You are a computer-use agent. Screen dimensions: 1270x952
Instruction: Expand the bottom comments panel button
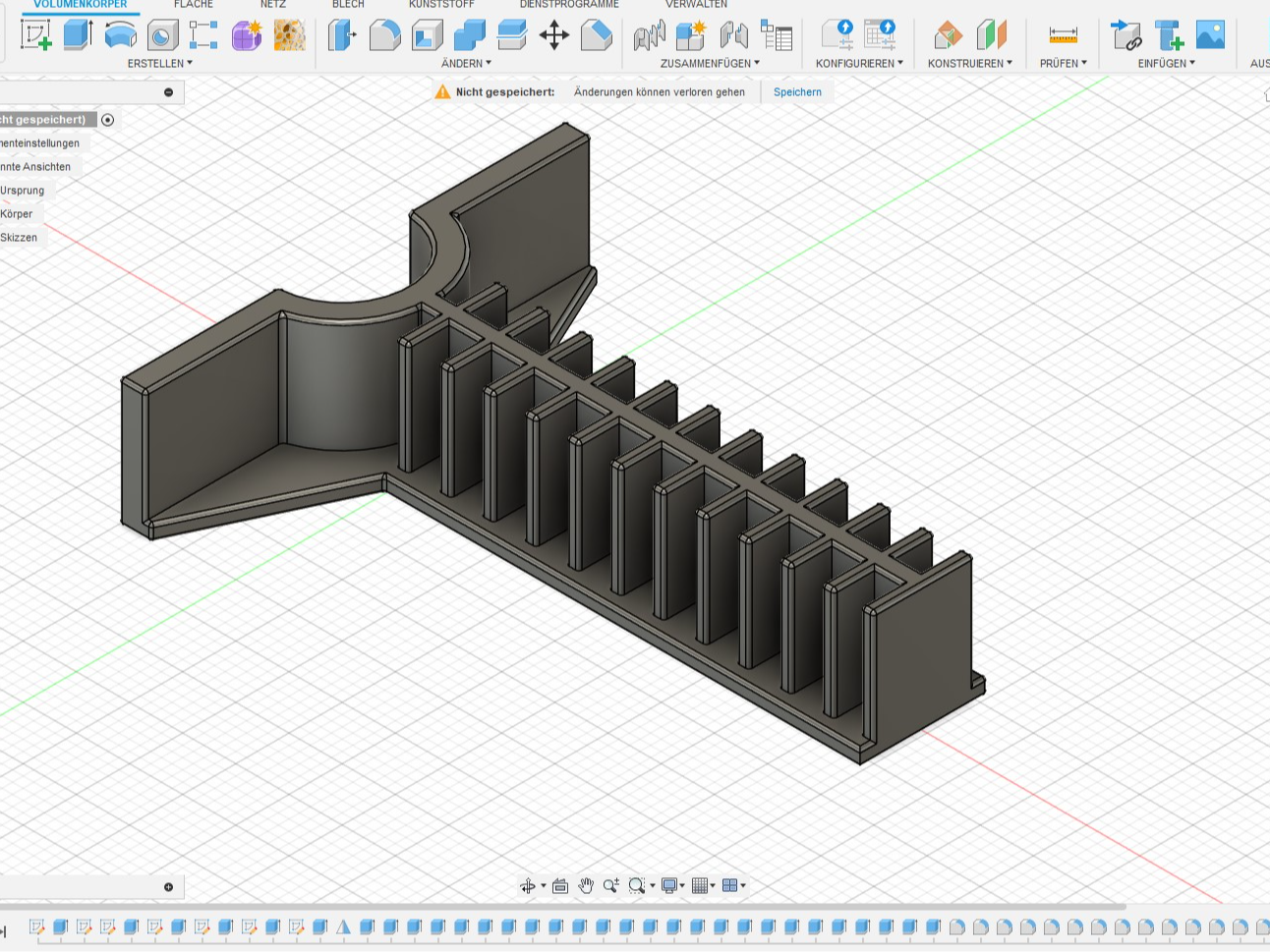168,887
